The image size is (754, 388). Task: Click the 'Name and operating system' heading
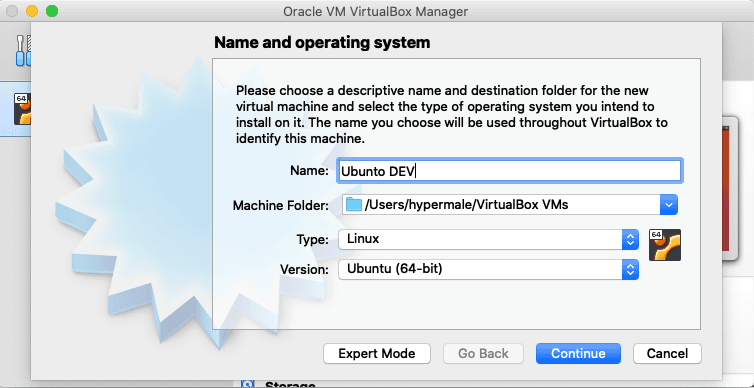(x=322, y=42)
